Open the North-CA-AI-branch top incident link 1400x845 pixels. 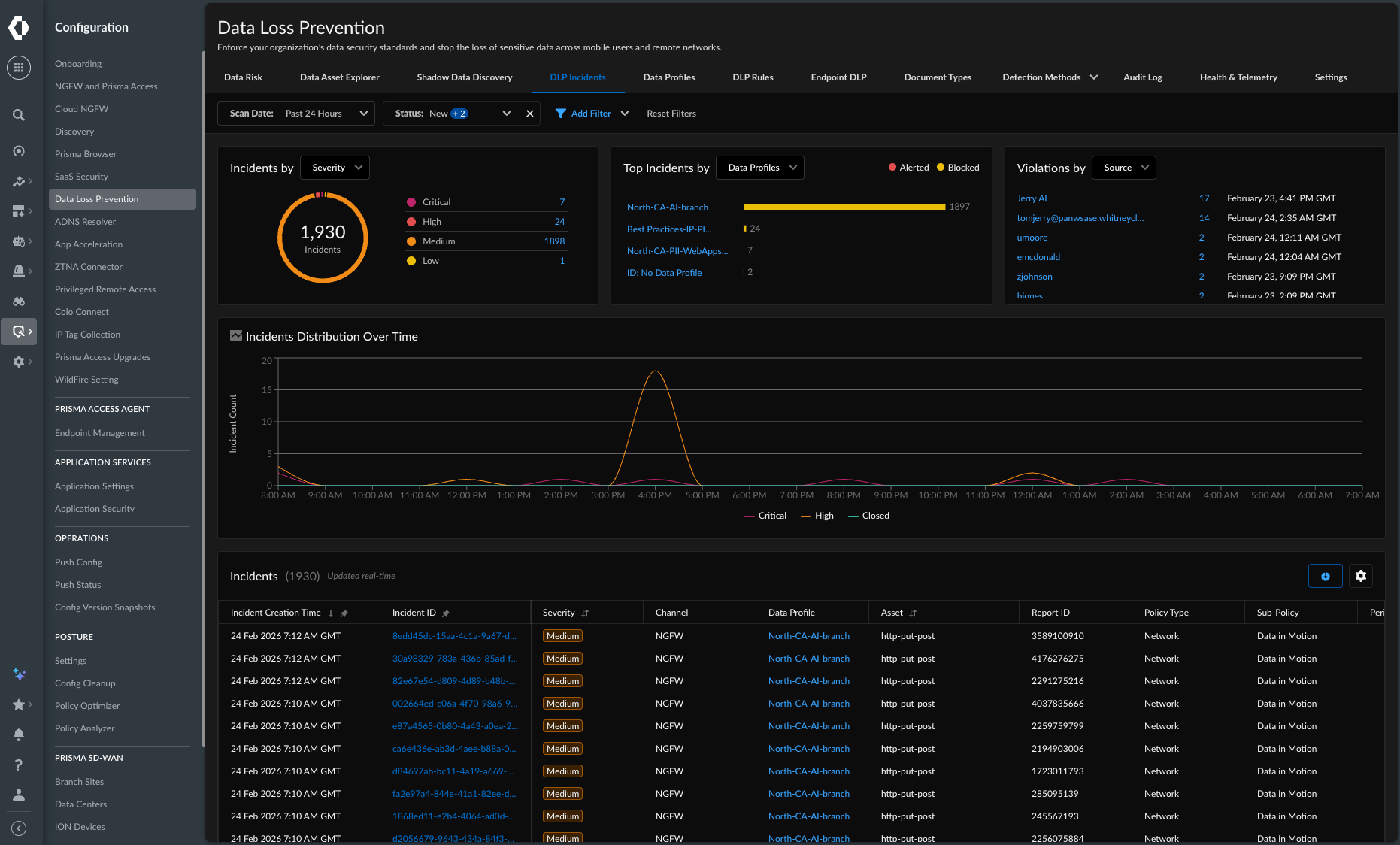point(668,207)
